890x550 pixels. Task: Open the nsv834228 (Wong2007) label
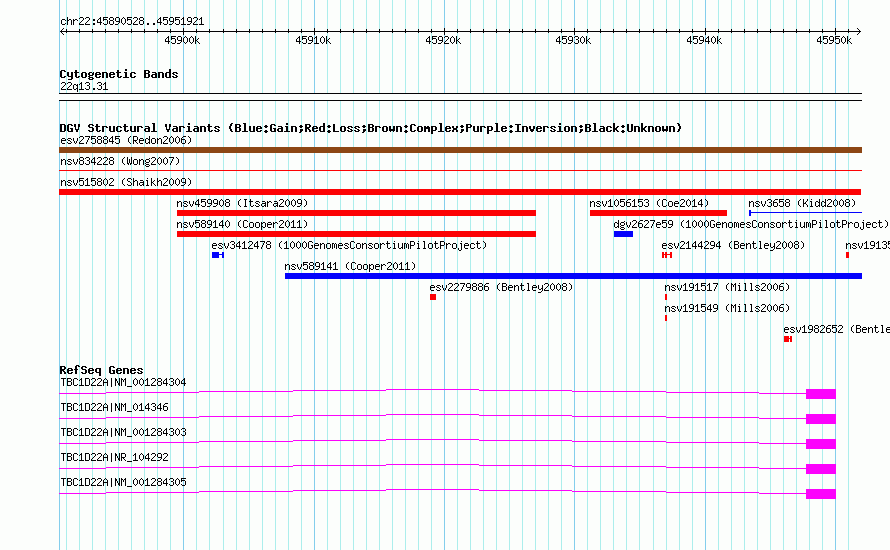[x=120, y=161]
